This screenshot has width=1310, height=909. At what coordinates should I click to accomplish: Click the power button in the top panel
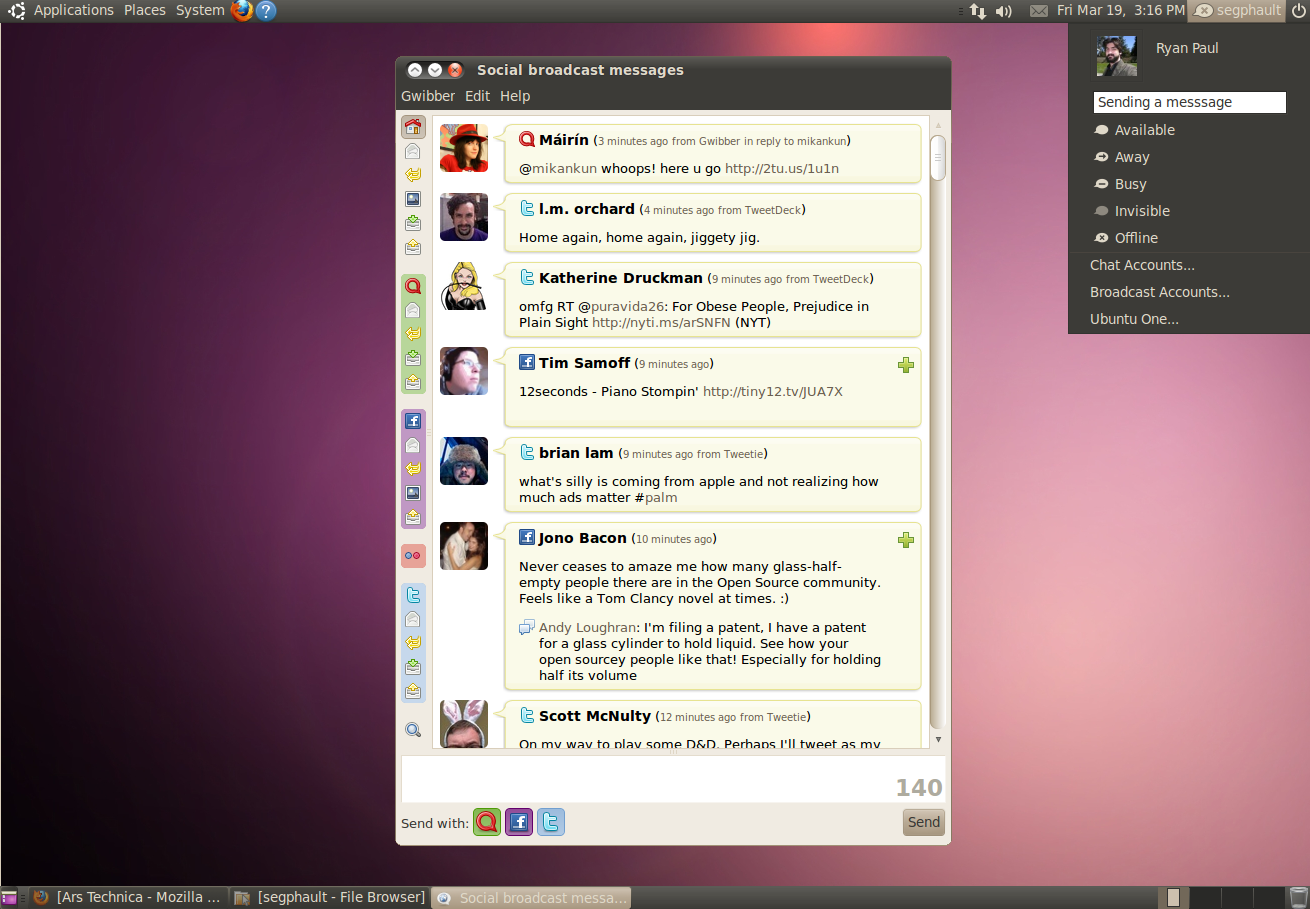1299,11
